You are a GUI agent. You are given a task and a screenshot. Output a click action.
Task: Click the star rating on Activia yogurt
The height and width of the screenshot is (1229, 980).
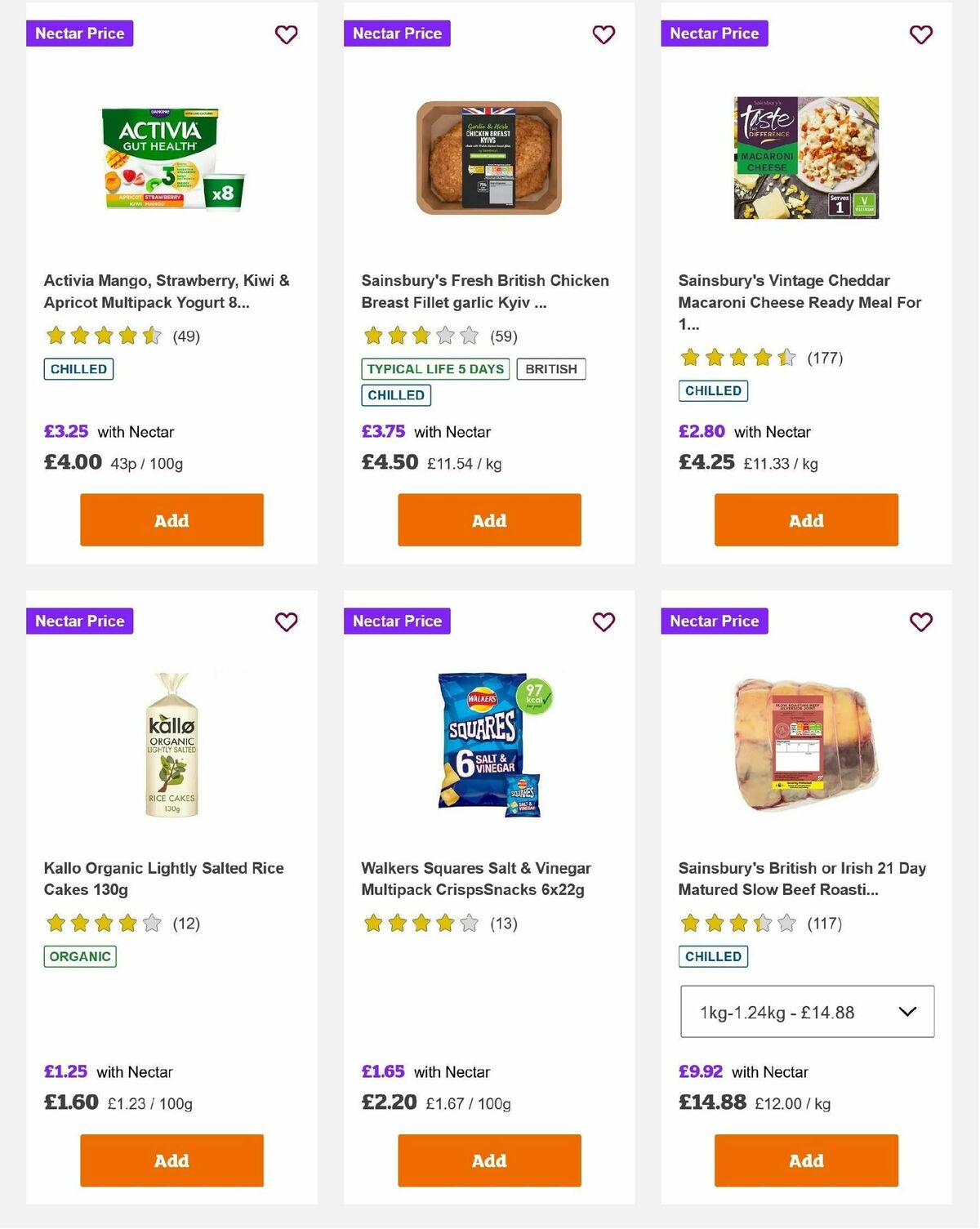(x=102, y=336)
